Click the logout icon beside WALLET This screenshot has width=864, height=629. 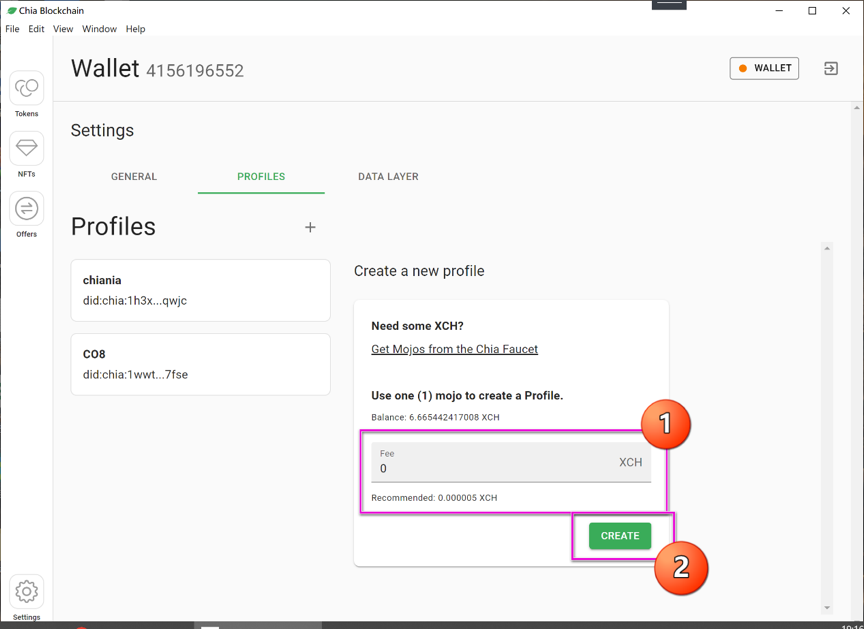pyautogui.click(x=830, y=68)
